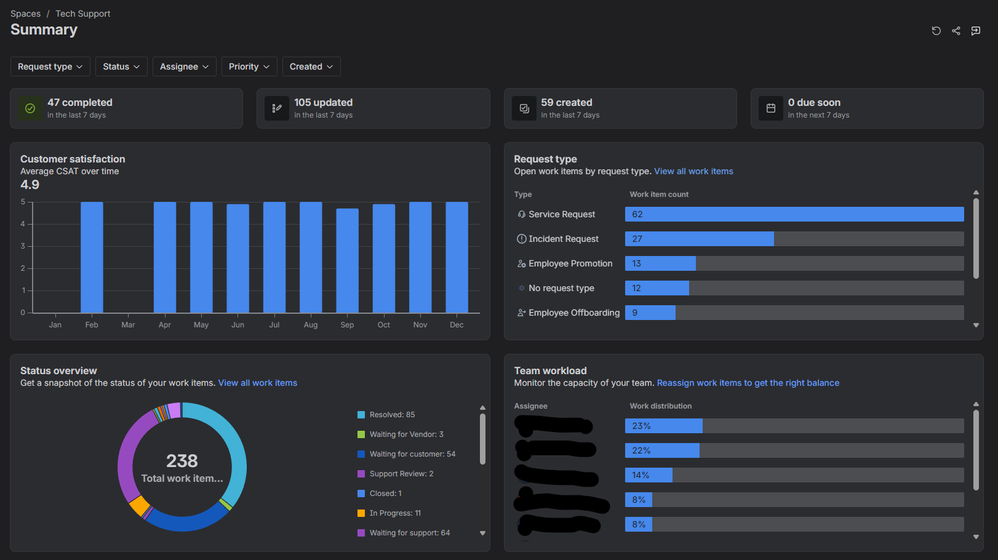Open the feedback icon in the header

(x=976, y=31)
